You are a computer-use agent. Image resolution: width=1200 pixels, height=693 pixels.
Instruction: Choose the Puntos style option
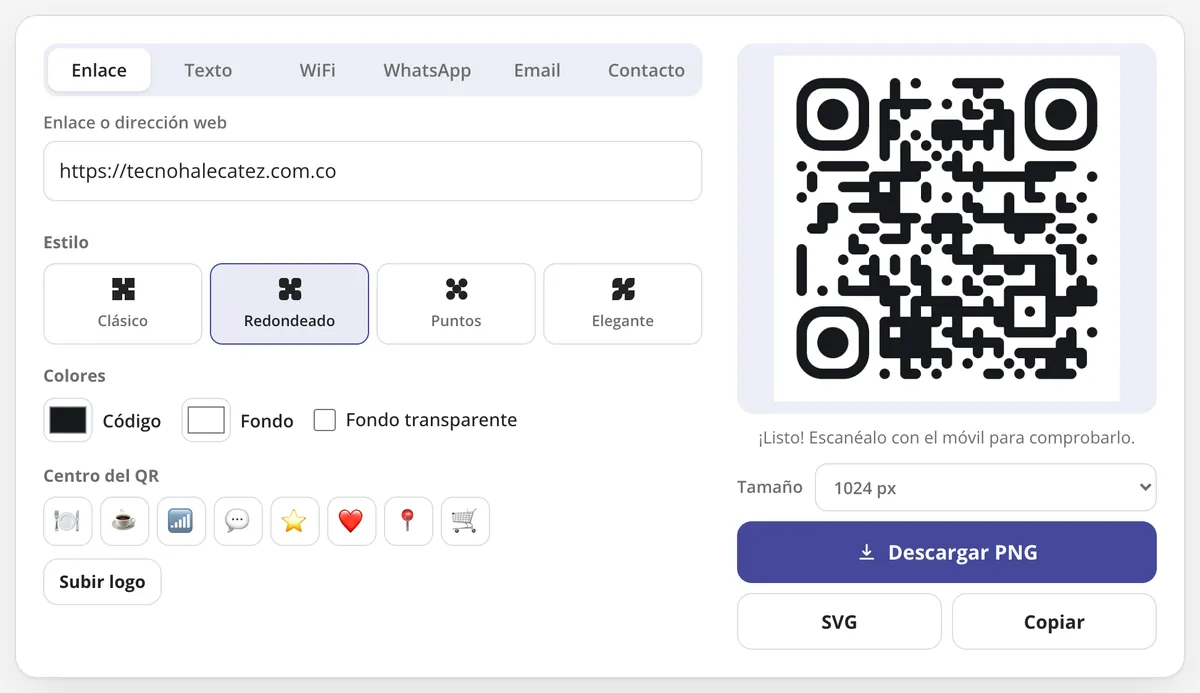click(x=456, y=304)
